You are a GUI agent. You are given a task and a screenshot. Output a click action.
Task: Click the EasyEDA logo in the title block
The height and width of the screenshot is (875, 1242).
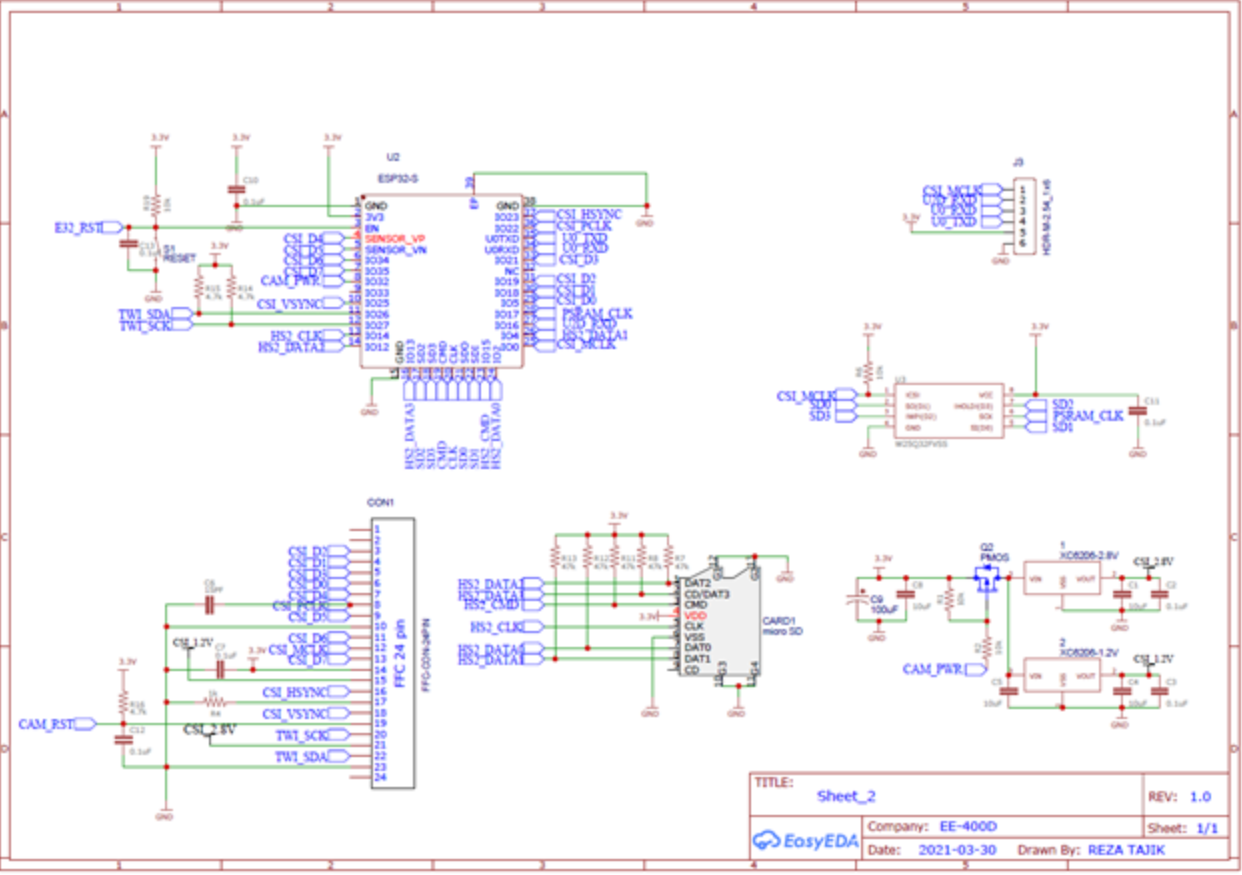point(806,841)
